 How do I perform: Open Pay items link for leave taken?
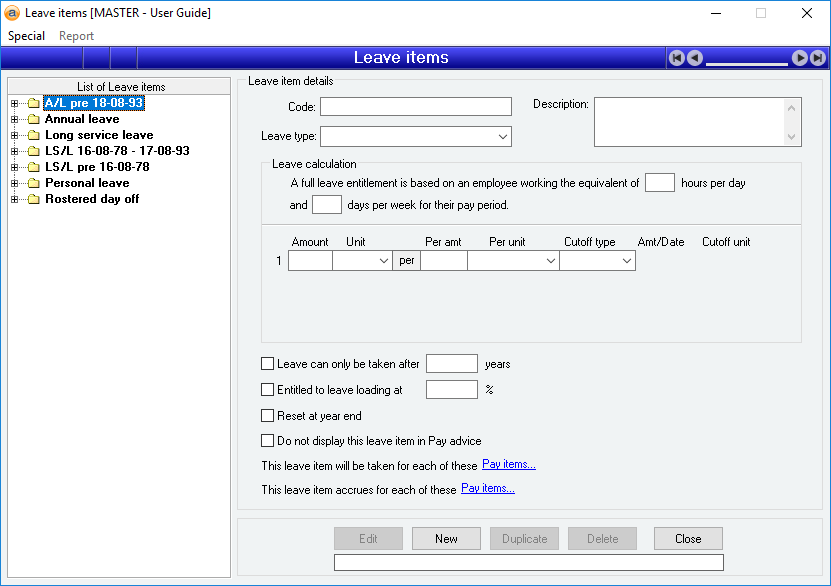(508, 464)
